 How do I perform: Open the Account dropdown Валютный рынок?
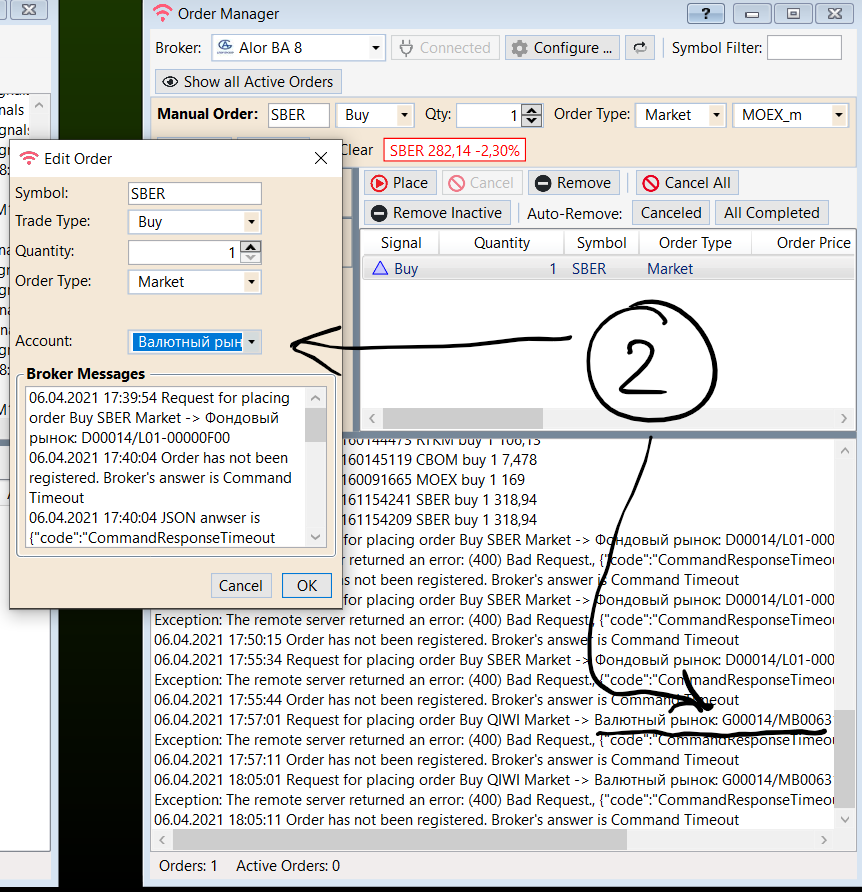tap(195, 342)
